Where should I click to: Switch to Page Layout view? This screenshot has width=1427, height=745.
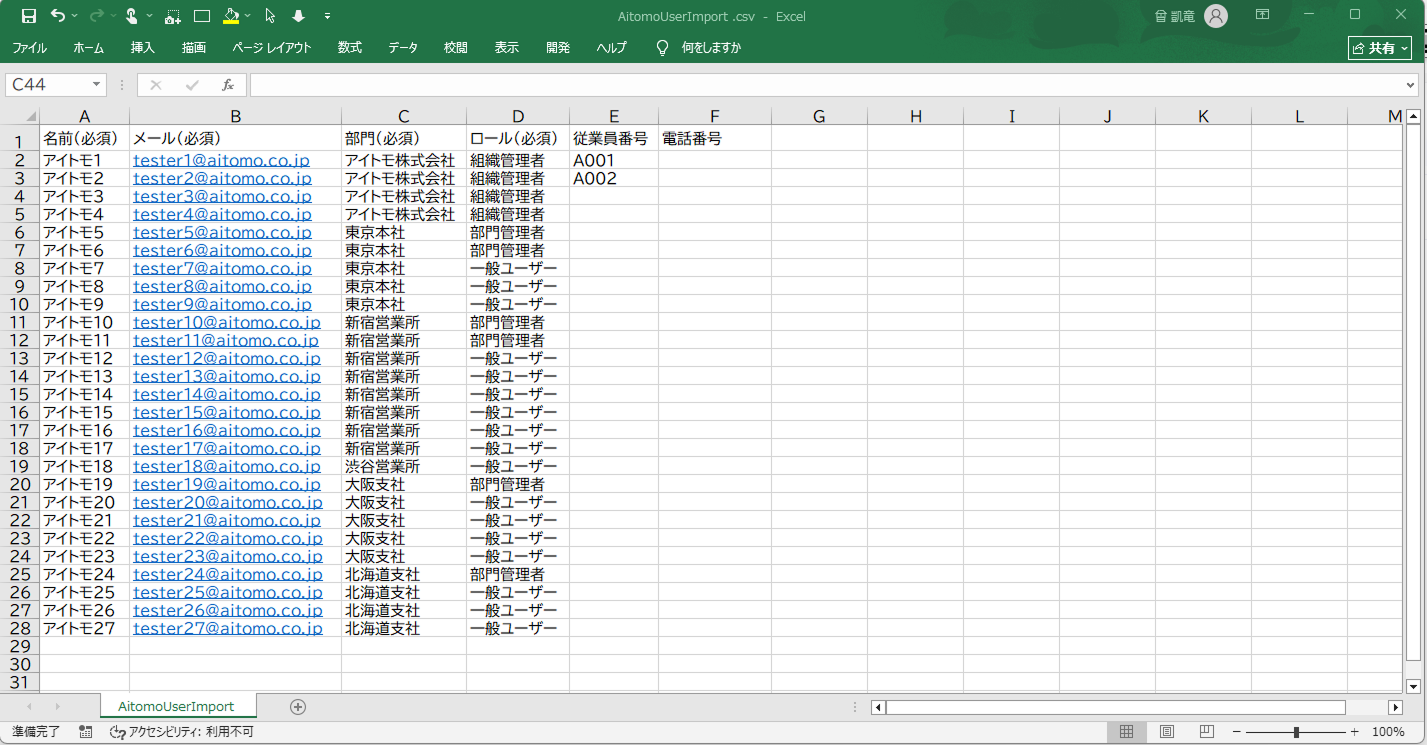(x=1166, y=732)
